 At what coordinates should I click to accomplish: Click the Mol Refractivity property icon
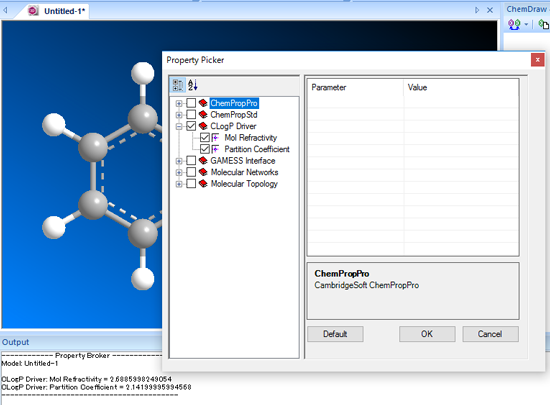[x=215, y=138]
